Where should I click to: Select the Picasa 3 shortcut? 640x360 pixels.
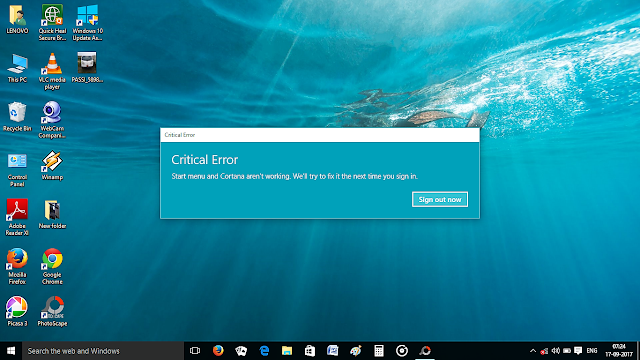click(17, 311)
